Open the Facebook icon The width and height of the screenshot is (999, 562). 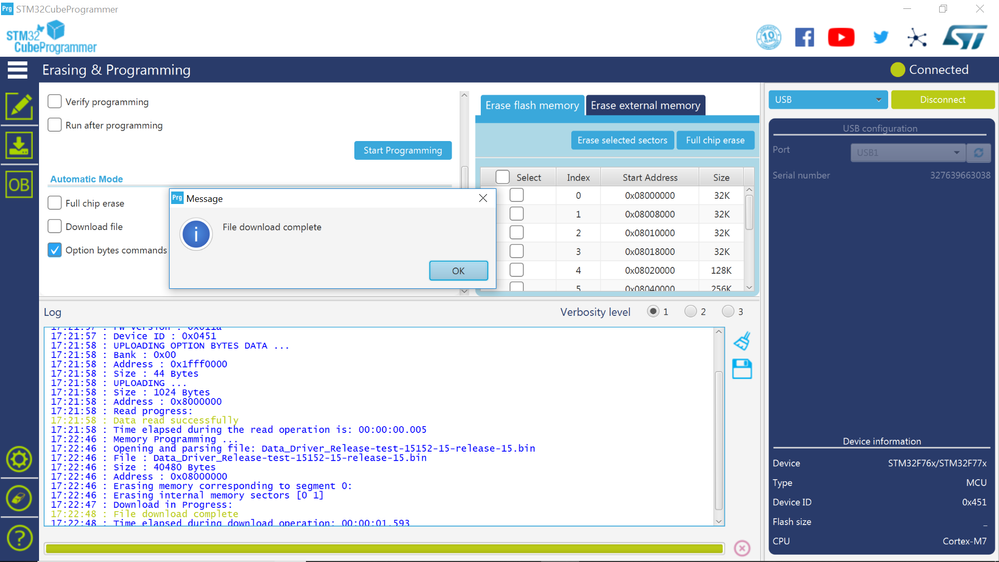pos(805,38)
